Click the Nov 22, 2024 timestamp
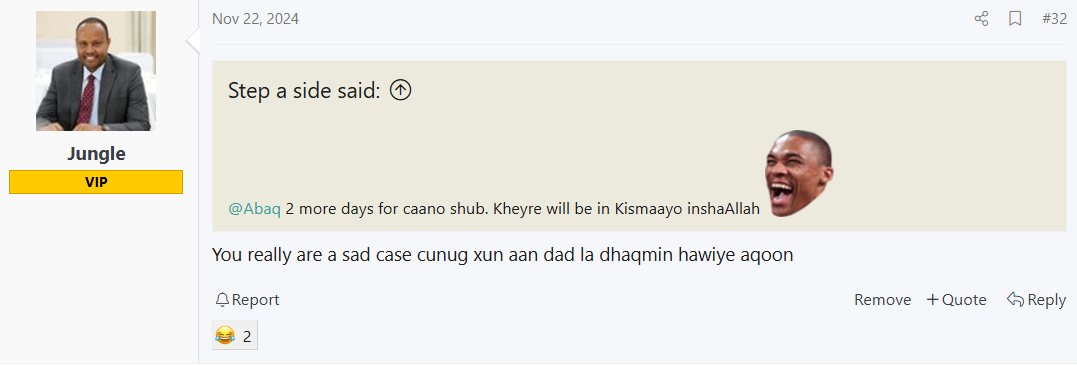Viewport: 1077px width, 365px height. click(x=256, y=19)
